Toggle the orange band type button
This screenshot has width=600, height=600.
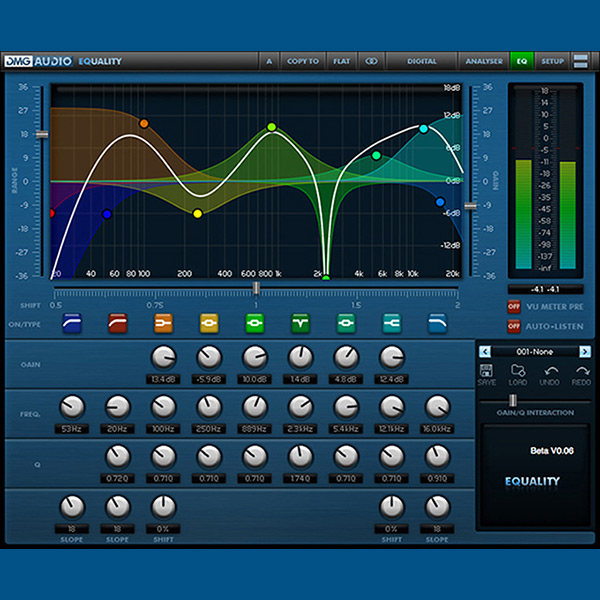click(163, 323)
